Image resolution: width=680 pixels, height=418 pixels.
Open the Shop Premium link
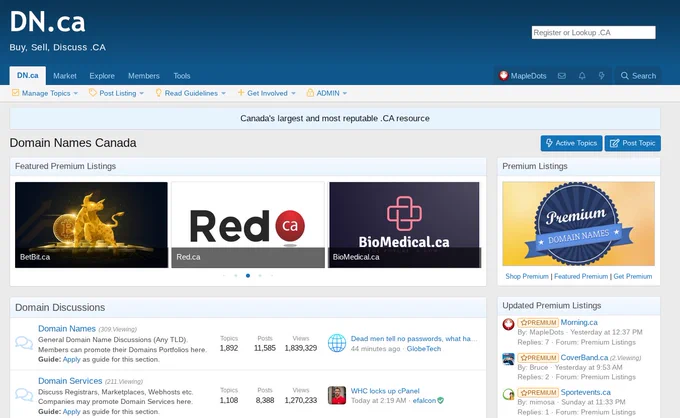tap(527, 276)
